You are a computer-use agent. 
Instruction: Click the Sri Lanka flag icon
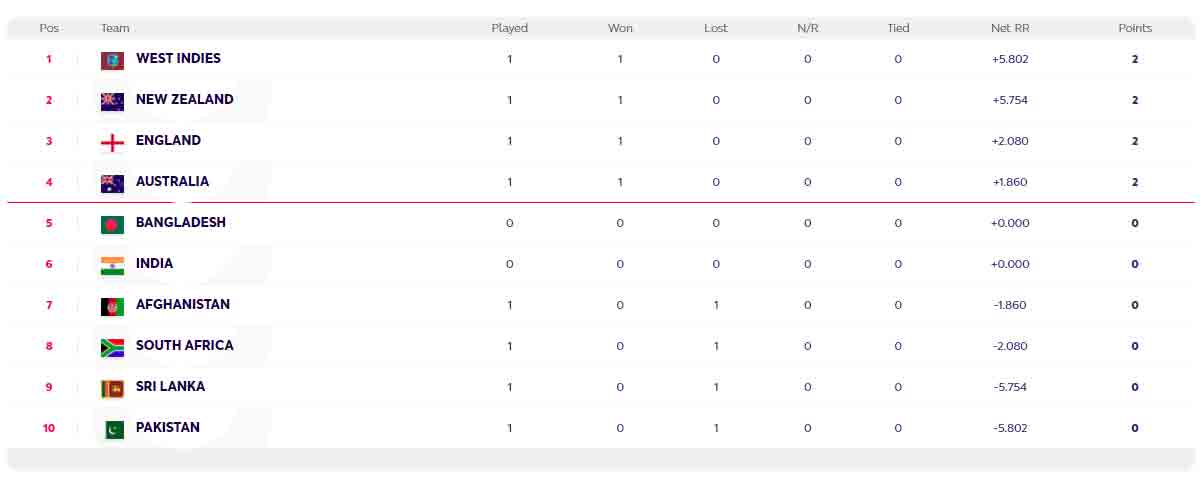tap(112, 388)
